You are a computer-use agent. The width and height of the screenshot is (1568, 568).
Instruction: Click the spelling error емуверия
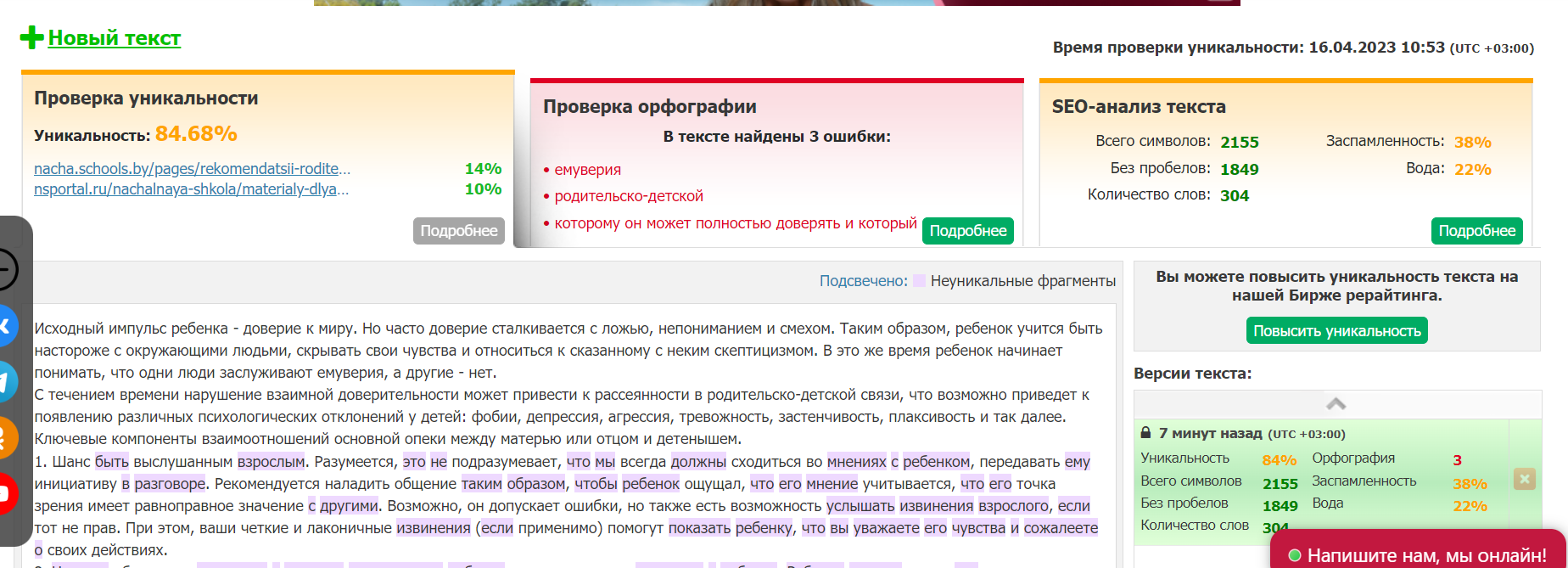[x=587, y=170]
